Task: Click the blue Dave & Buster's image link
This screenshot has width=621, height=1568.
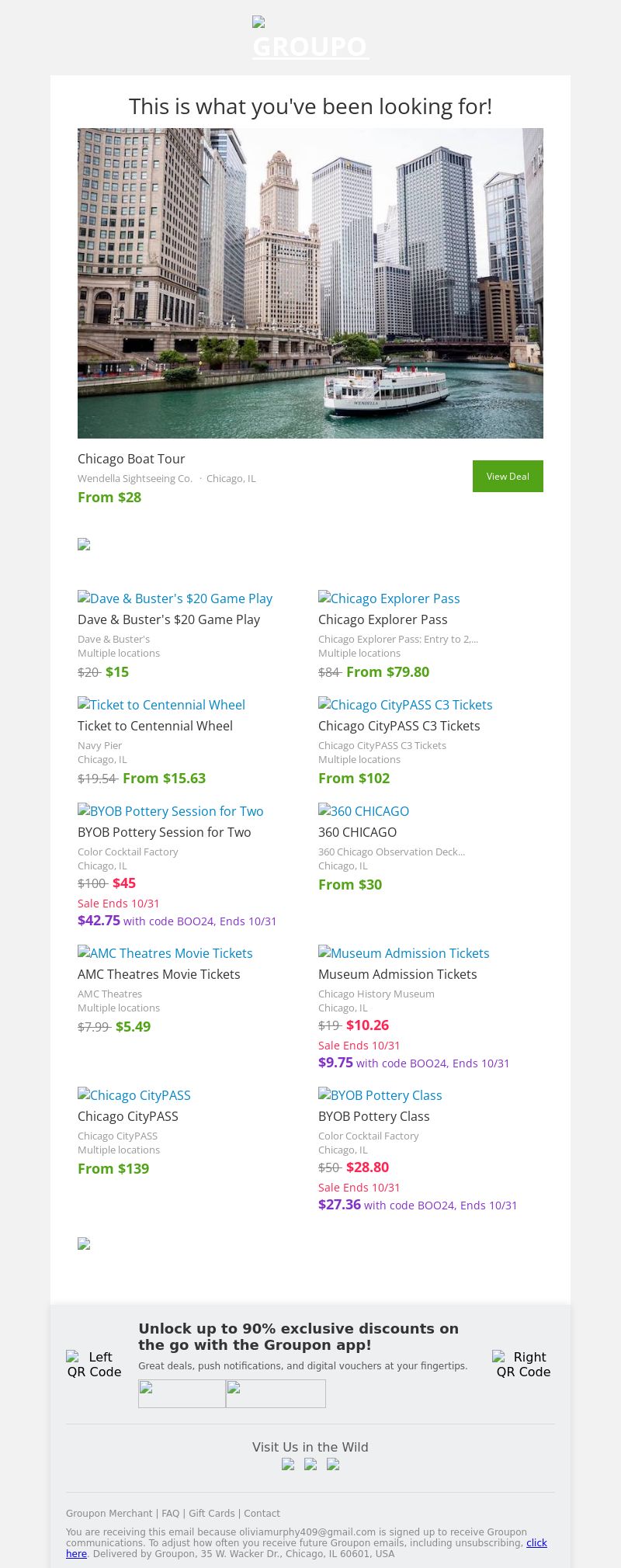Action: coord(175,598)
